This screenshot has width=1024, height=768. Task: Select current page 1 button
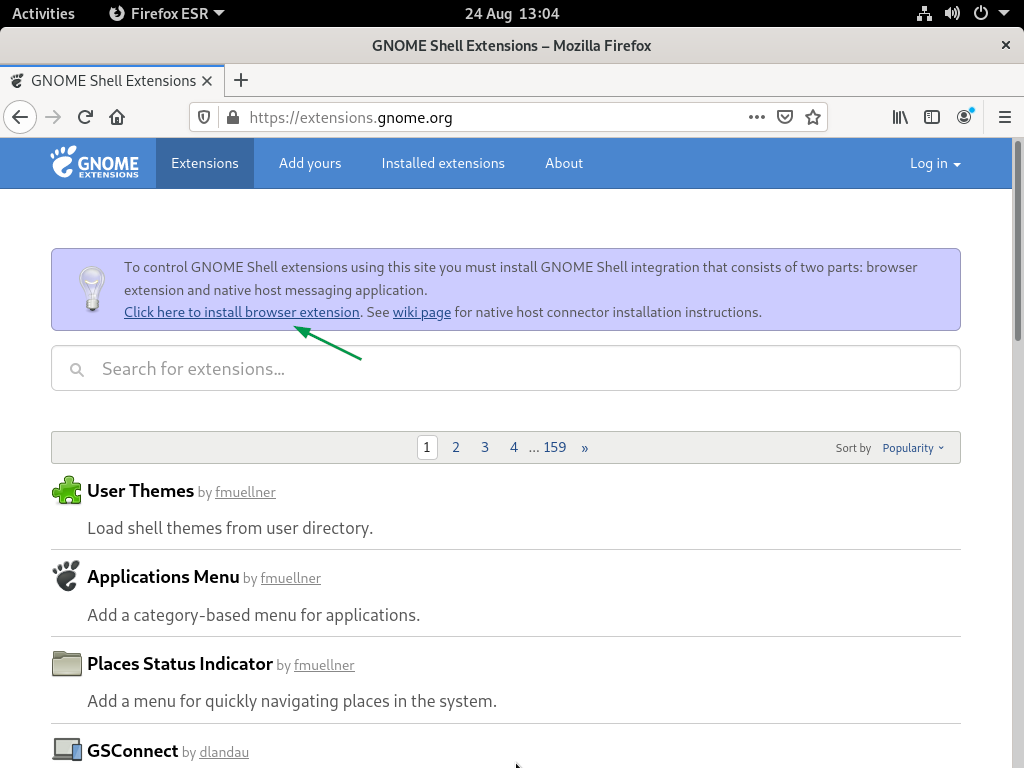click(x=427, y=447)
